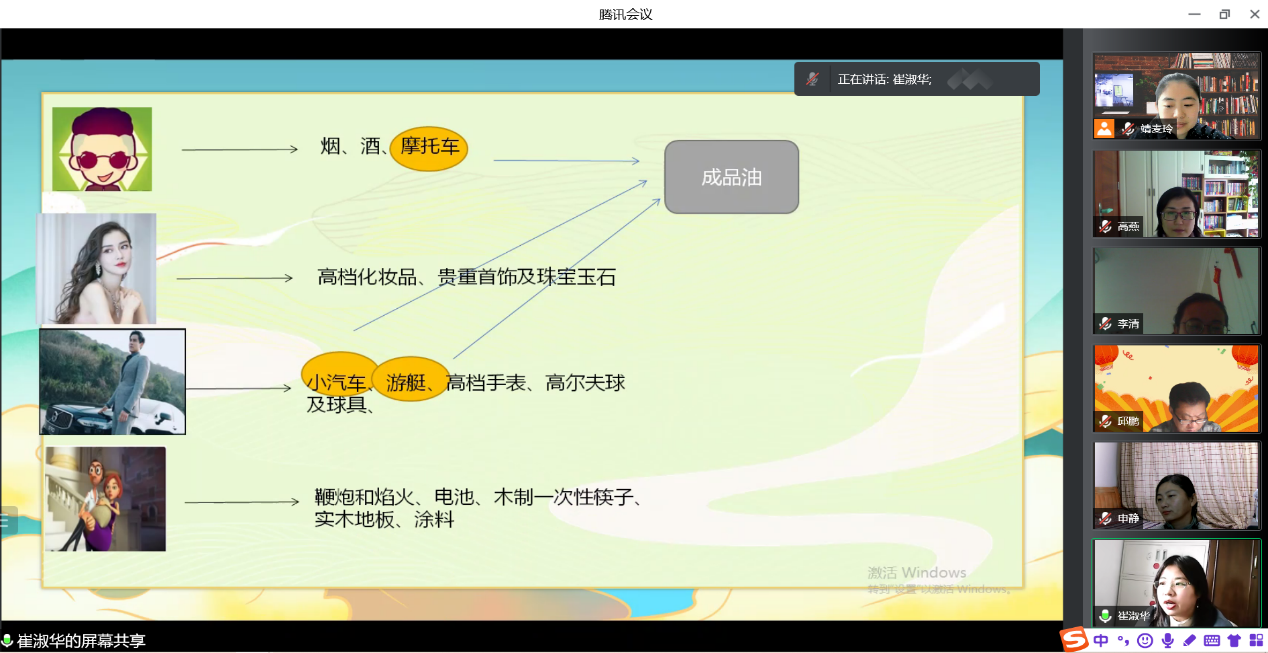Click the photo of man beside car
This screenshot has width=1268, height=653.
point(113,382)
